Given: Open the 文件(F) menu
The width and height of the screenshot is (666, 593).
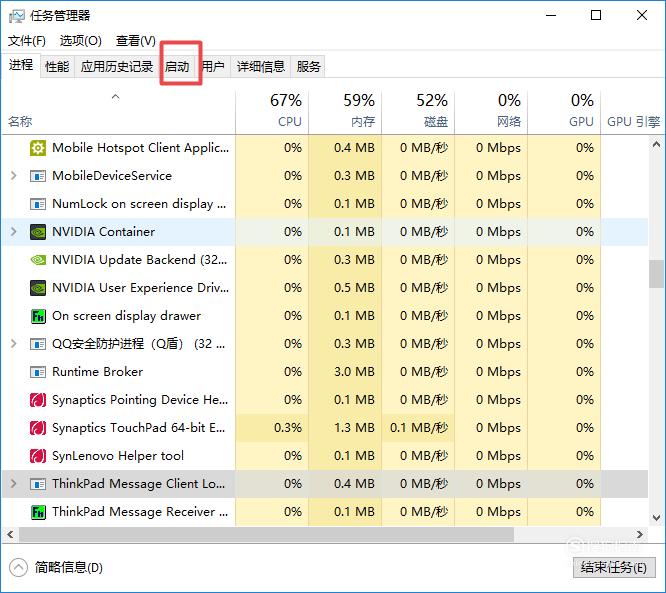Looking at the screenshot, I should coord(27,41).
